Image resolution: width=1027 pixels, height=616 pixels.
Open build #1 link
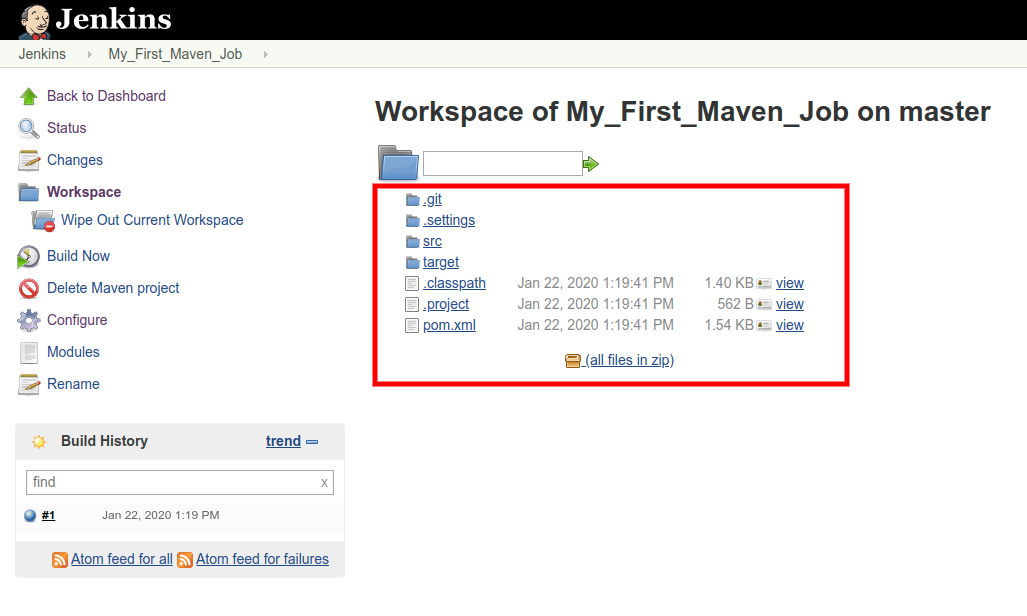pyautogui.click(x=48, y=516)
